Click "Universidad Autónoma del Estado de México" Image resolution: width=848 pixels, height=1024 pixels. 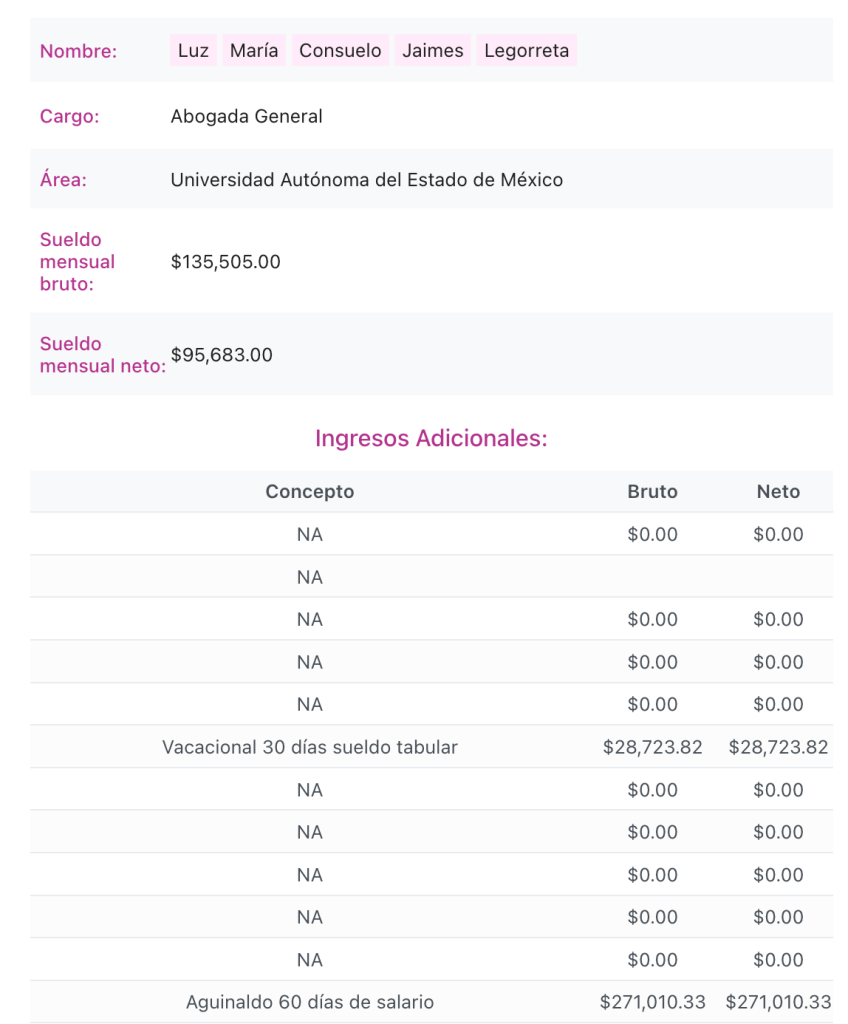tap(366, 180)
